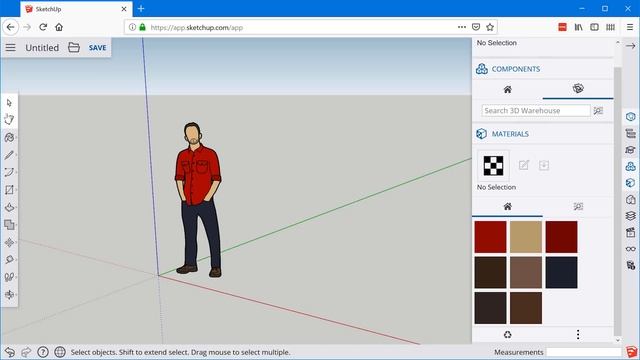The height and width of the screenshot is (360, 640).
Task: Select the arrow Select tool
Action: (9, 103)
